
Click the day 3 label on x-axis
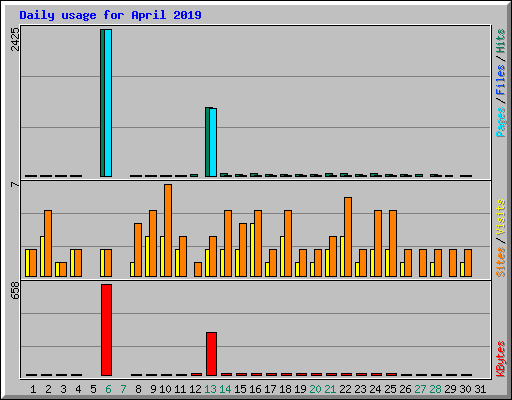tap(63, 389)
